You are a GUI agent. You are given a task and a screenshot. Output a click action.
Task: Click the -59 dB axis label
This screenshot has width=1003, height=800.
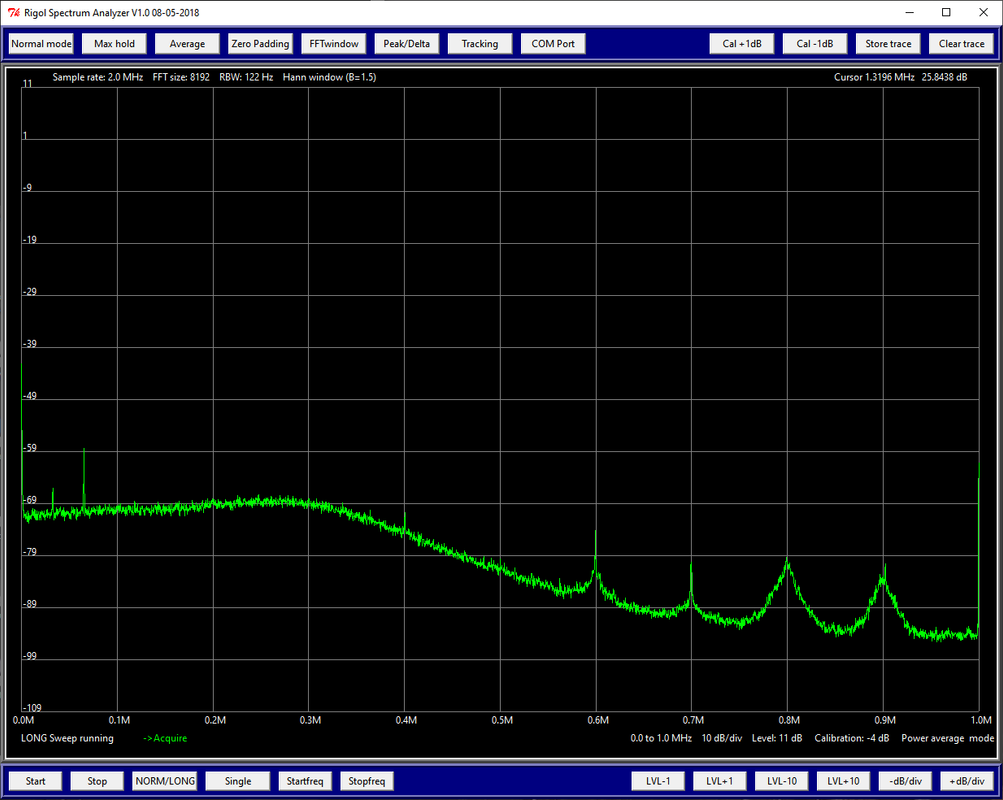(29, 448)
